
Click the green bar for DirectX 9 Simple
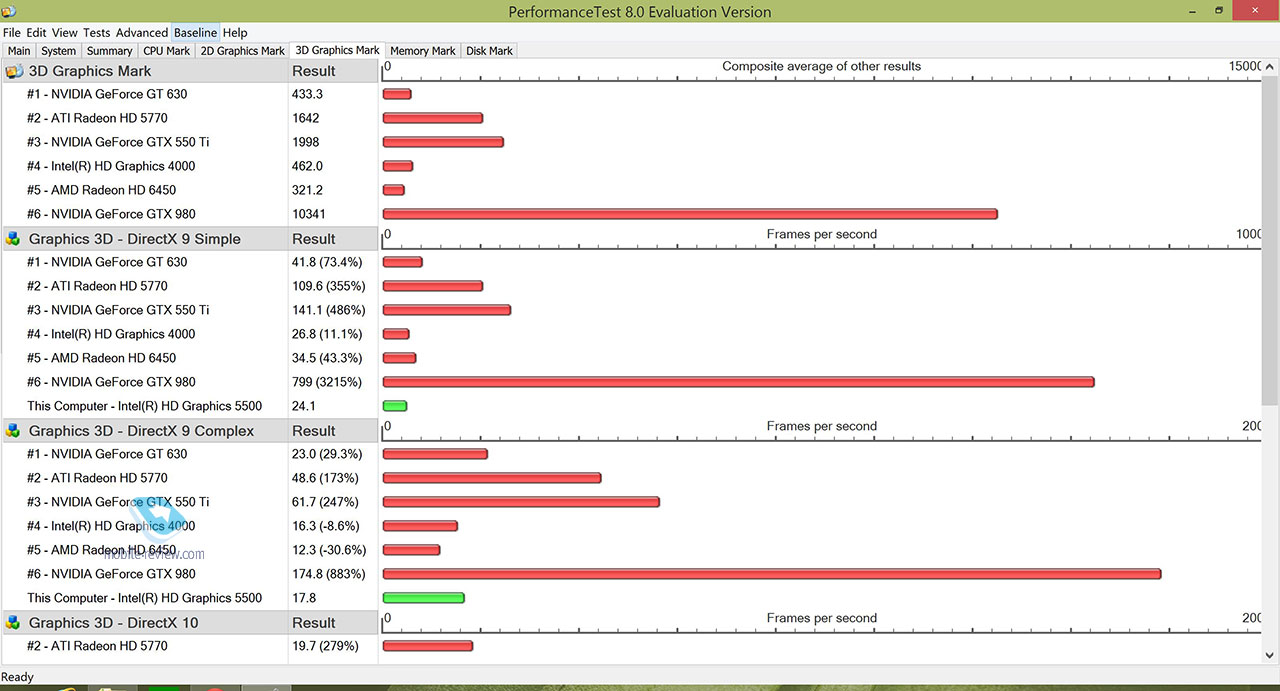[x=395, y=406]
